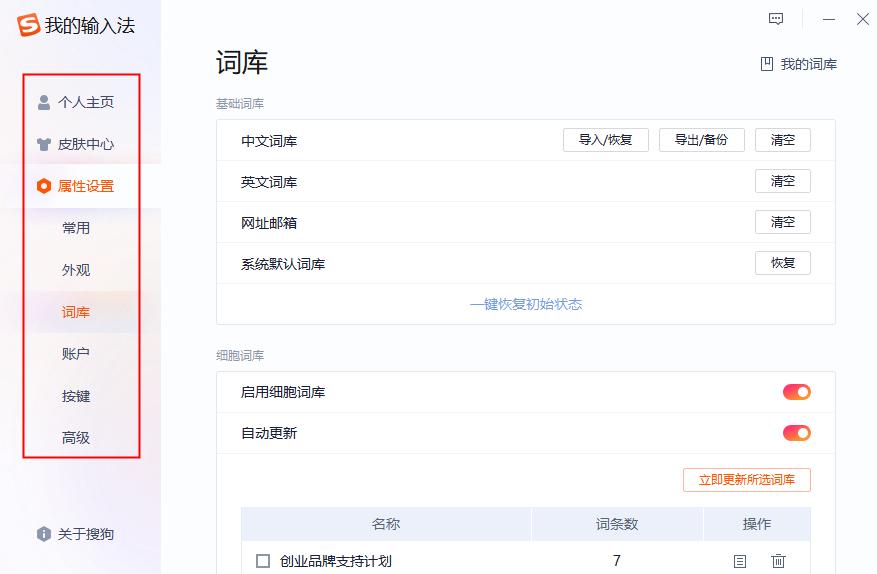
Task: Click 导出/备份 for 中文词库
Action: (x=702, y=140)
